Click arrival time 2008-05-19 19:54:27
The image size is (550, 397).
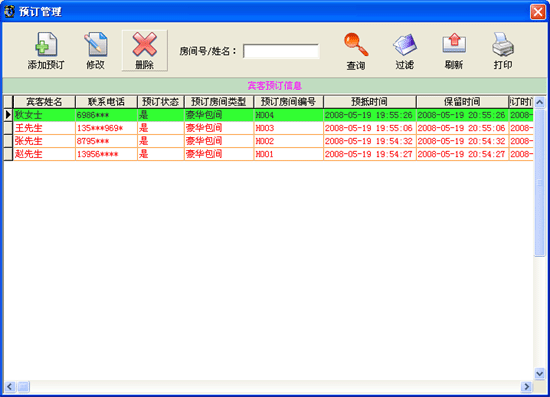coord(370,154)
